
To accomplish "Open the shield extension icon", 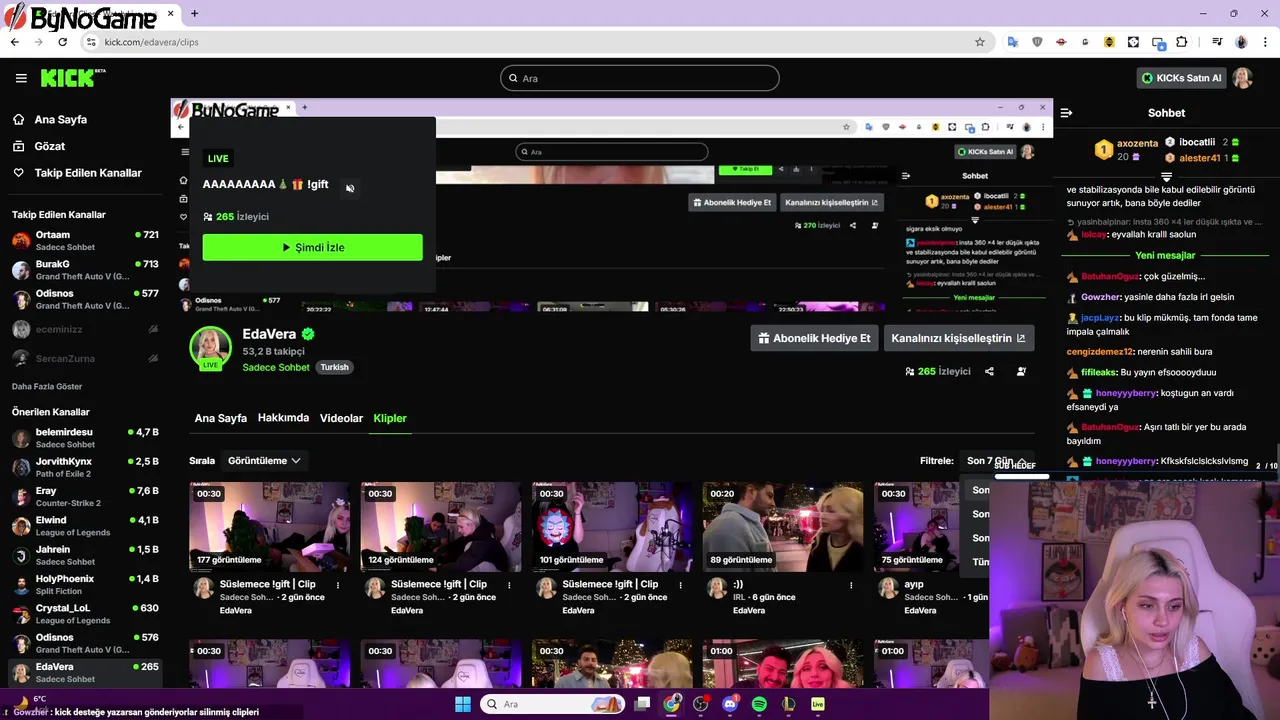I will tap(1037, 42).
